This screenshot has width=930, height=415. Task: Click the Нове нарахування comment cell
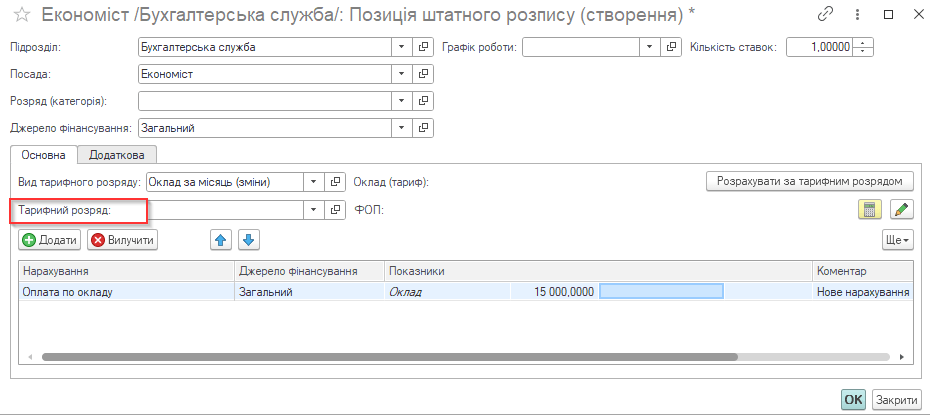click(x=862, y=292)
